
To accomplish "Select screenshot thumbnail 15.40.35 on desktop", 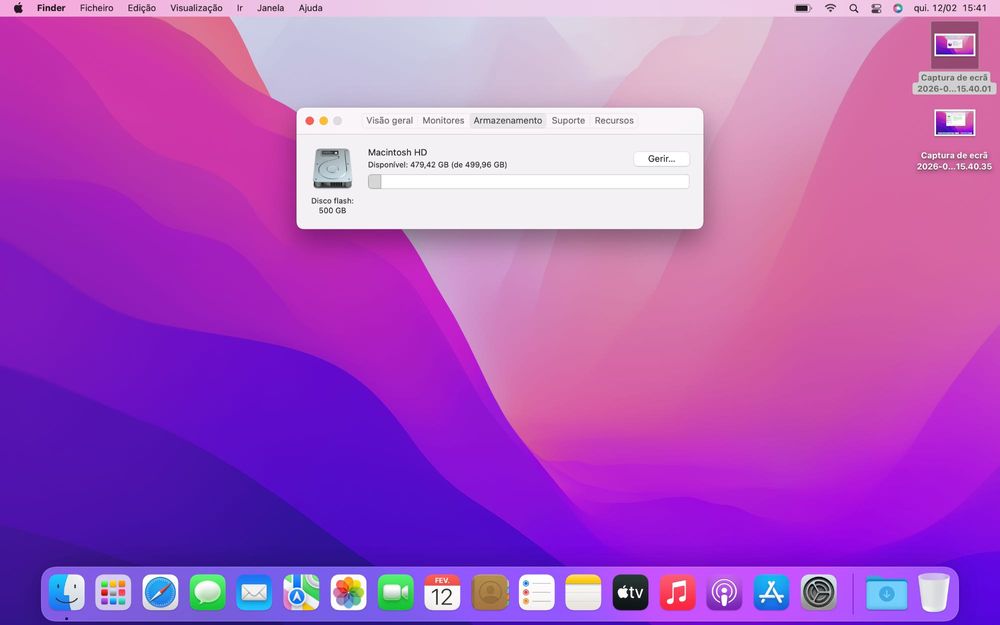I will [955, 123].
